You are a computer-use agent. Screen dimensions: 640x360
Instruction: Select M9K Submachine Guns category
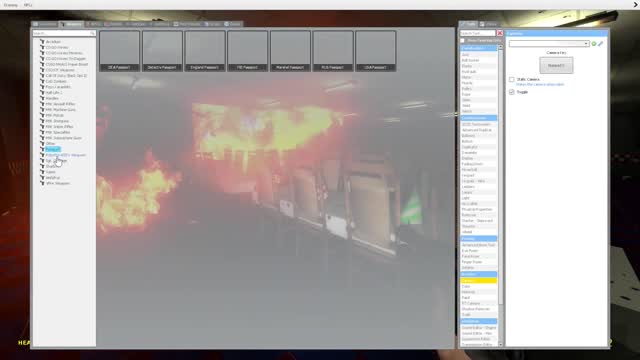pos(64,138)
